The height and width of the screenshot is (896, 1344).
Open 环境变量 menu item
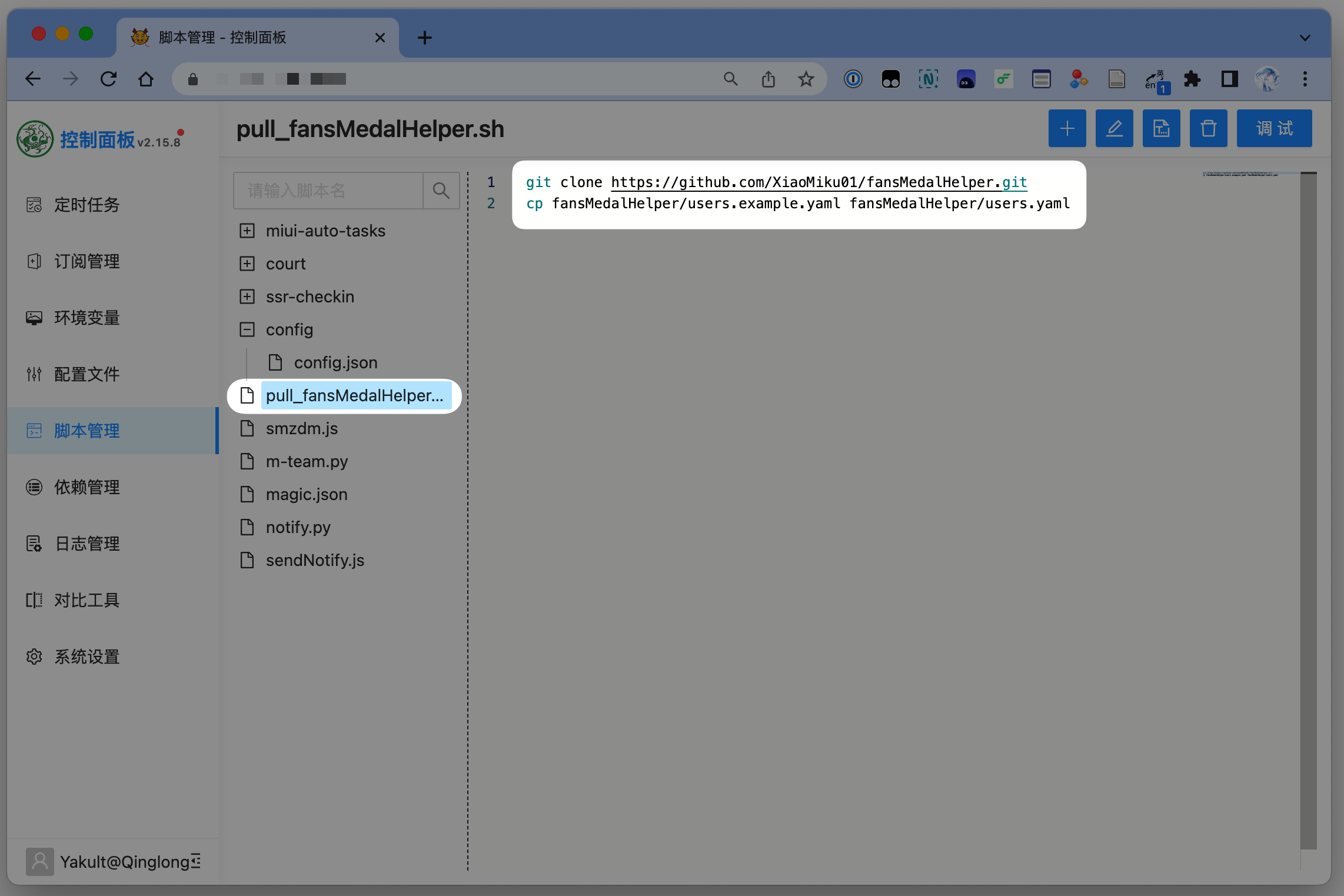[x=87, y=318]
